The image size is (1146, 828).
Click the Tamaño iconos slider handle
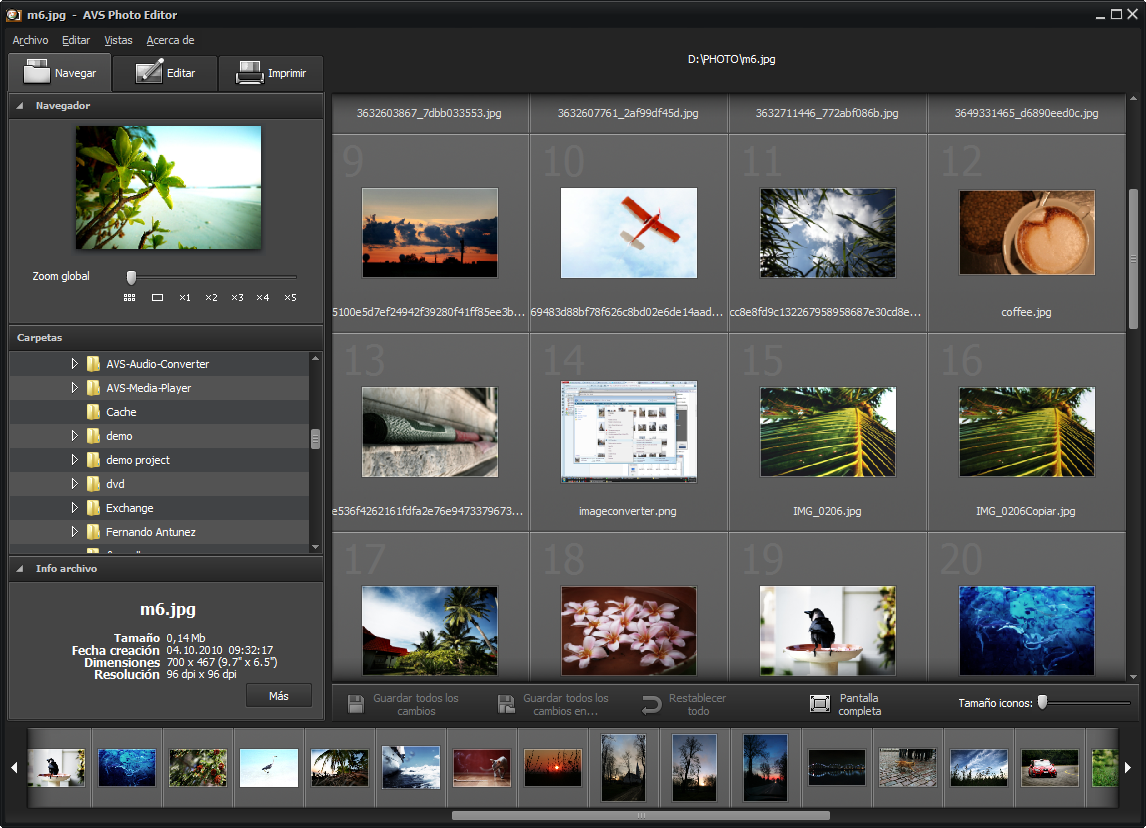coord(1042,703)
